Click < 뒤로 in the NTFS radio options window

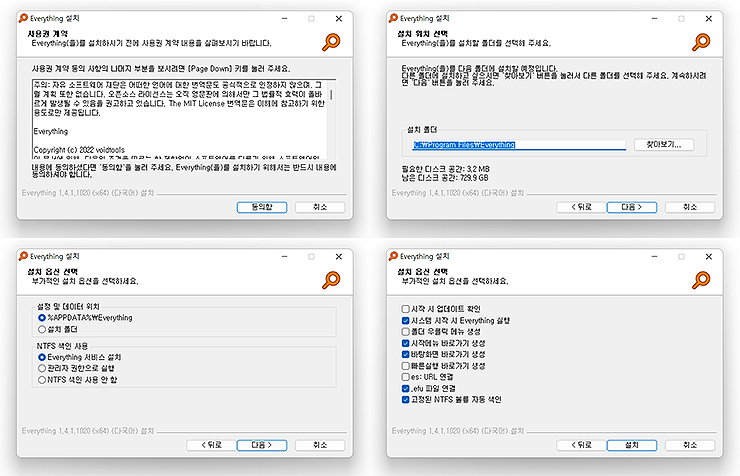click(211, 445)
